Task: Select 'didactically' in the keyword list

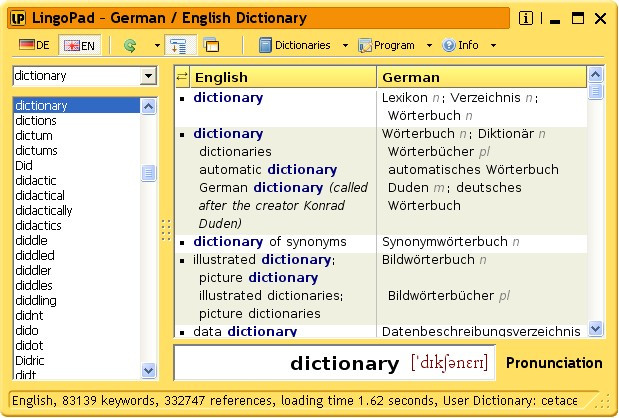Action: coord(77,210)
